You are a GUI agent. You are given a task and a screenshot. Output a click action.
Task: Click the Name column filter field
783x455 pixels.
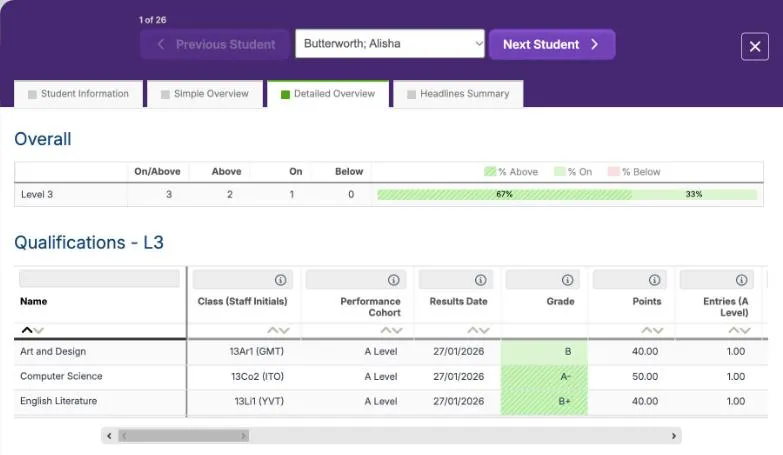pos(99,279)
